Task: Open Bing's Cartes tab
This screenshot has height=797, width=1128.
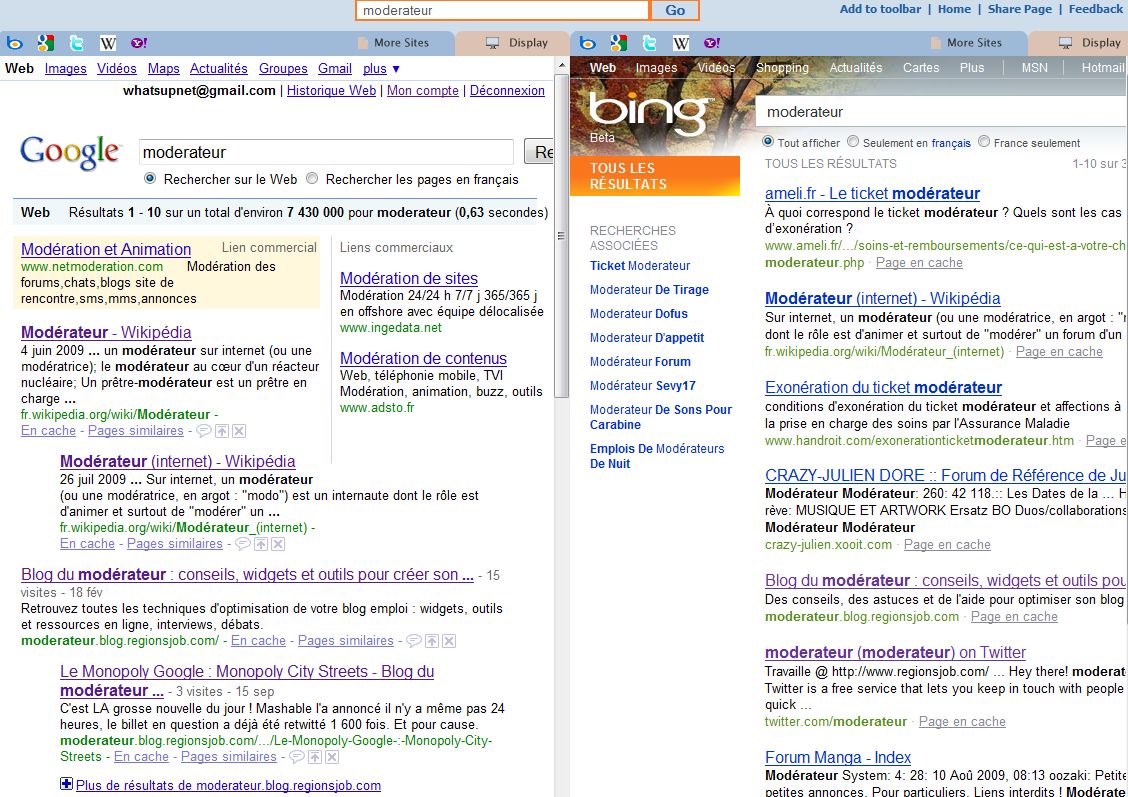Action: 921,68
